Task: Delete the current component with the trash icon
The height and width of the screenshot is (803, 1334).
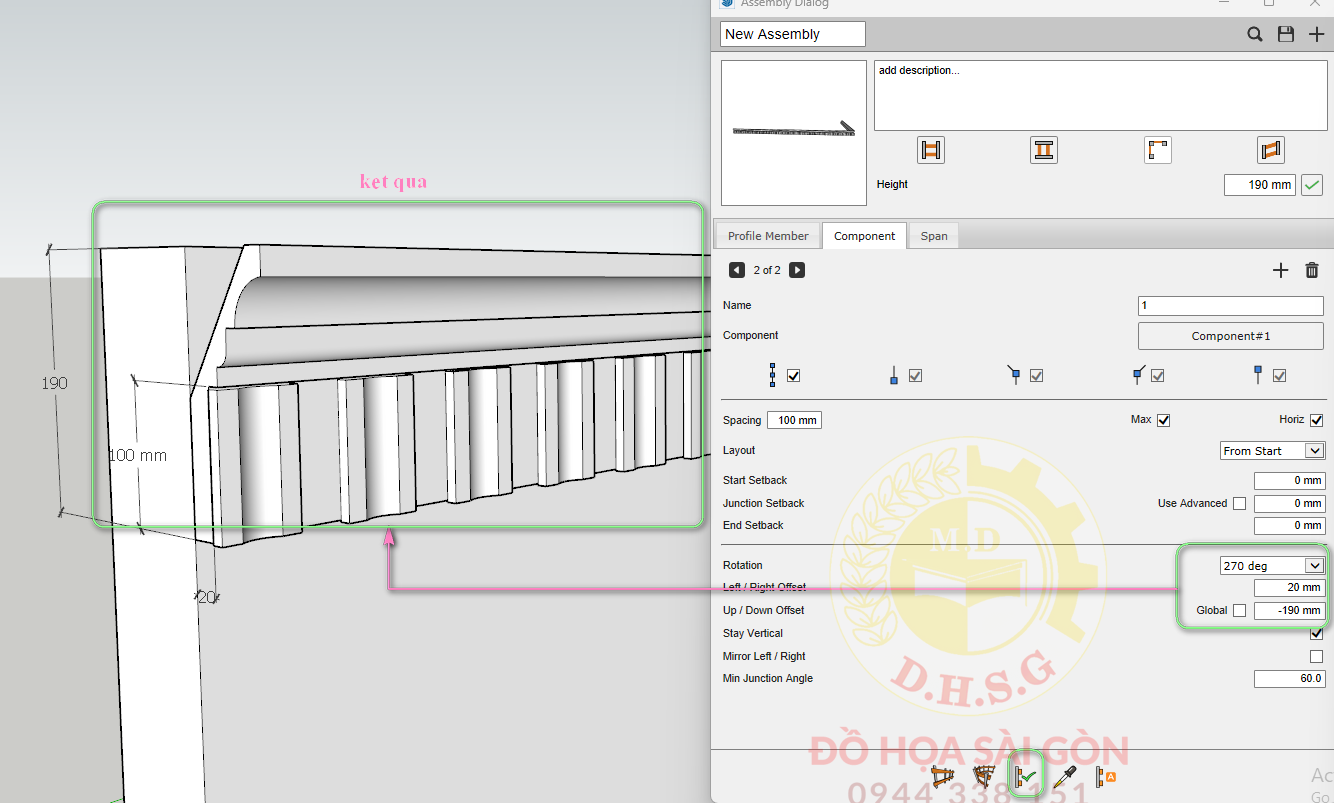Action: (1312, 270)
